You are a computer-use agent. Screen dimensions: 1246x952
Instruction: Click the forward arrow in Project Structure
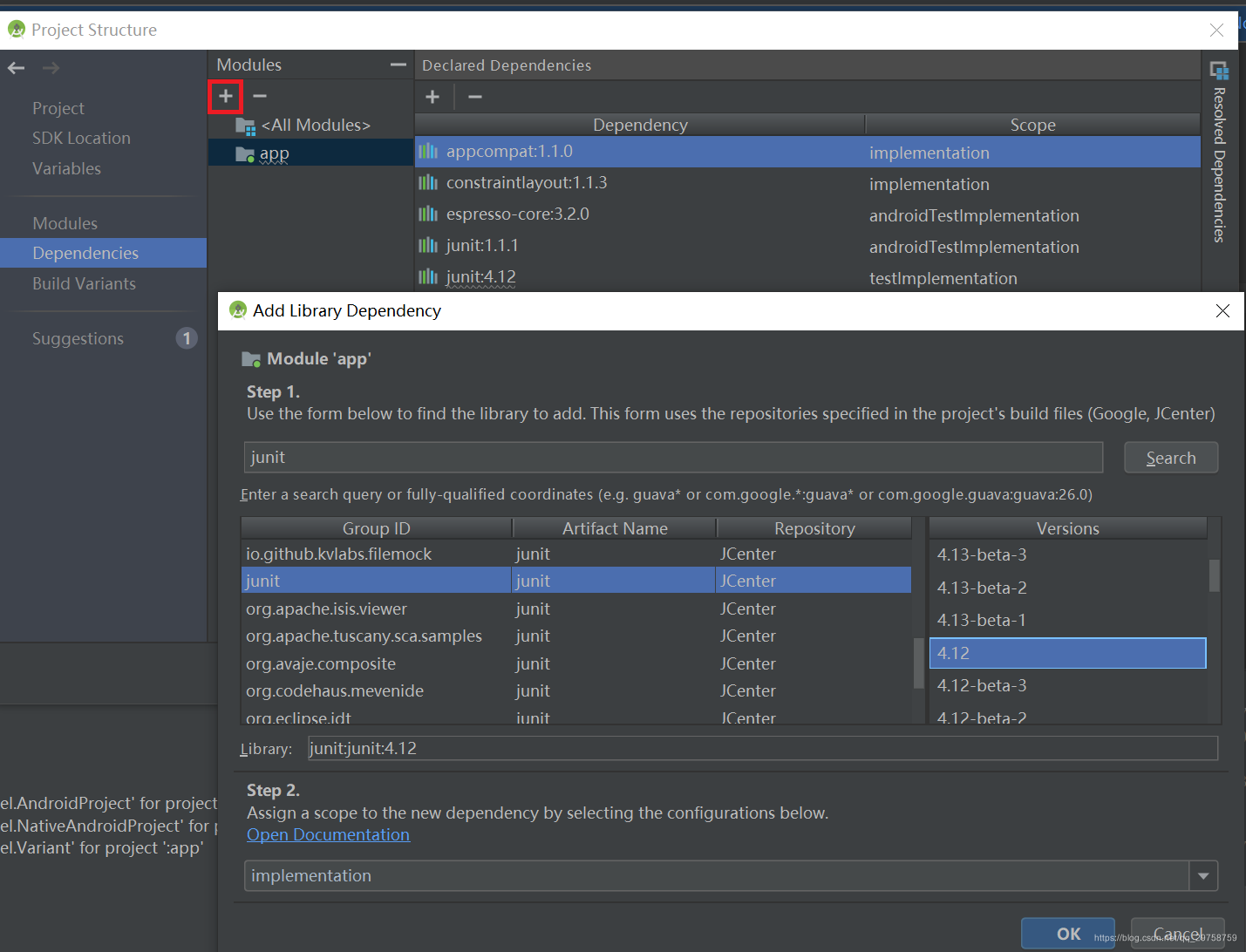(51, 68)
